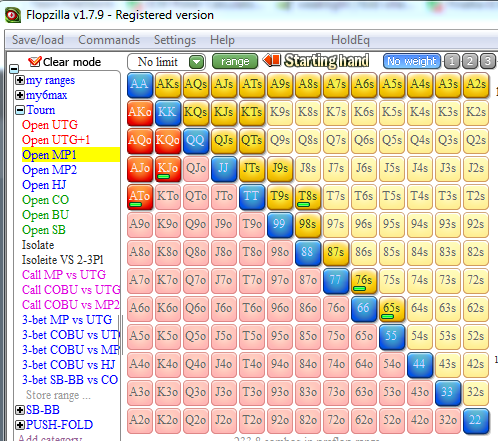Select the highlighted Open MP1 range
The height and width of the screenshot is (441, 498).
[71, 155]
